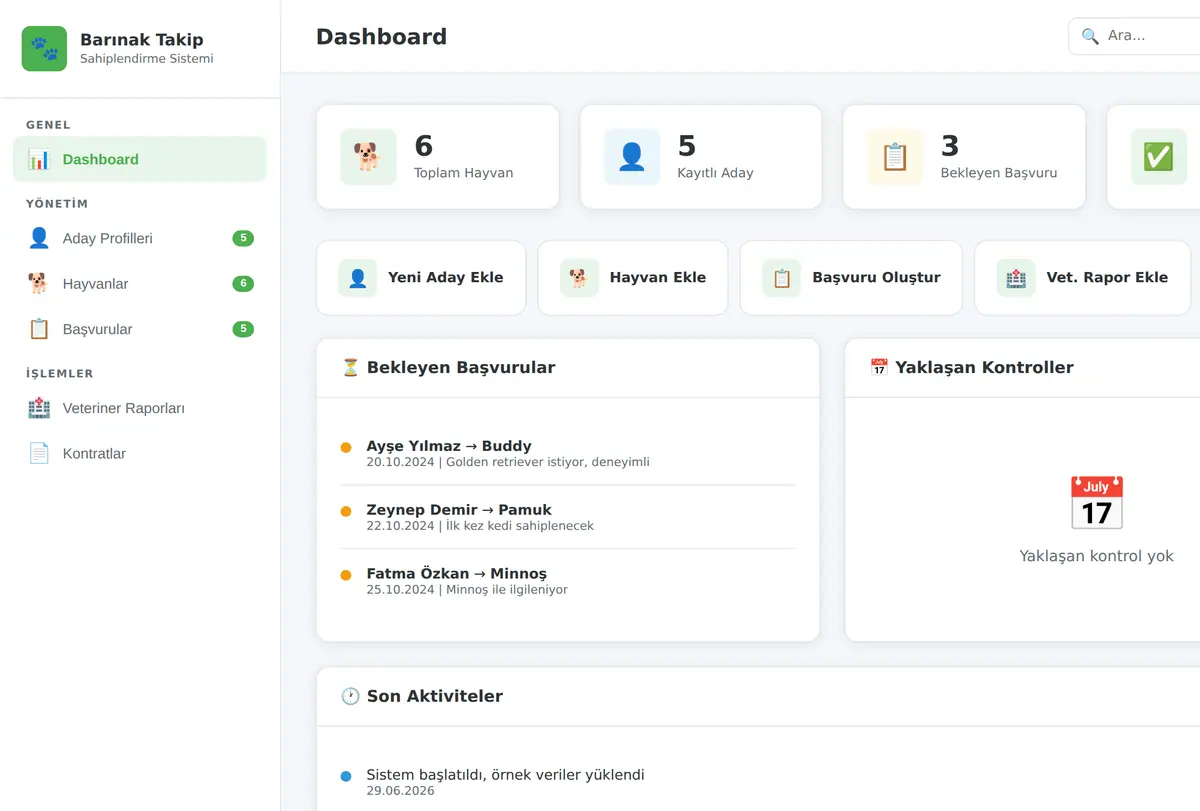Click the green paw logo icon

[44, 49]
